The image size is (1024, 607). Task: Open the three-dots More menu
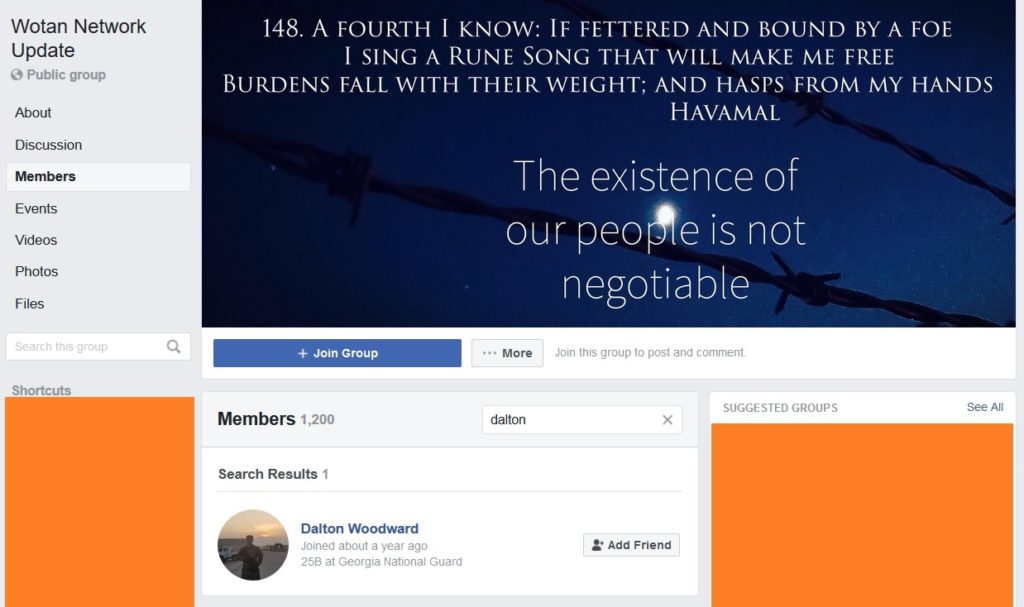[507, 353]
